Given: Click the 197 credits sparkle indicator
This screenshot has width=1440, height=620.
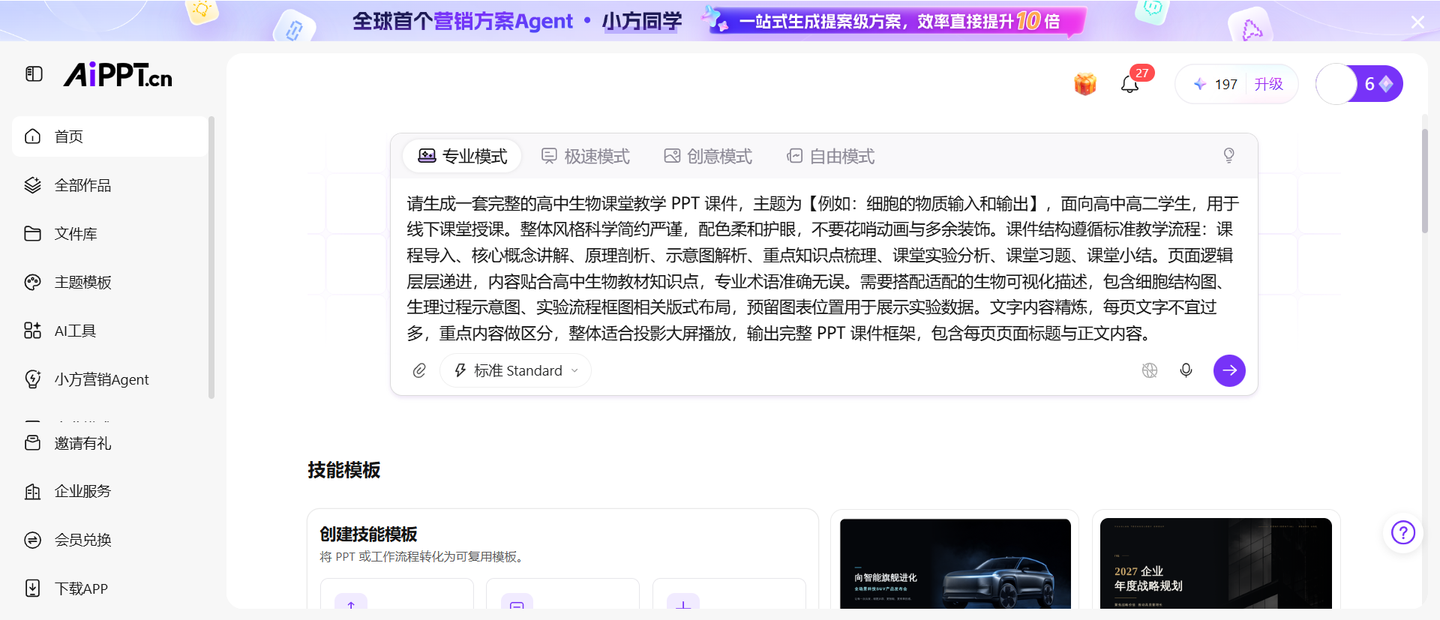Looking at the screenshot, I should (x=1215, y=84).
